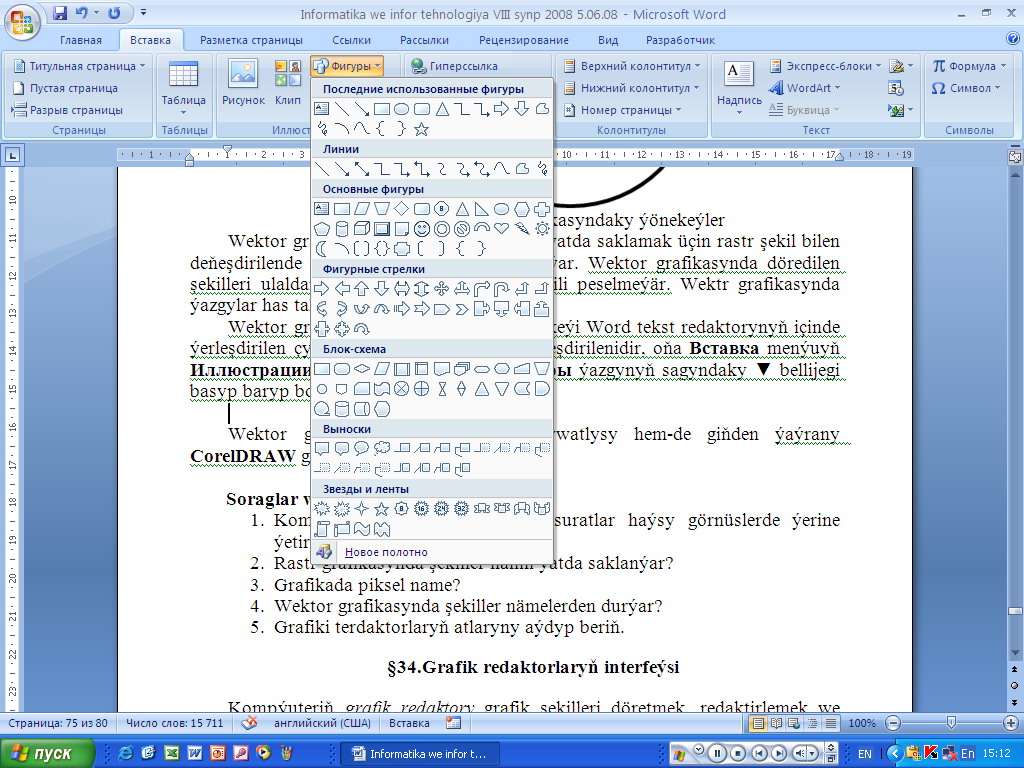This screenshot has height=768, width=1024.
Task: Click the zoom out minus button
Action: [x=893, y=723]
